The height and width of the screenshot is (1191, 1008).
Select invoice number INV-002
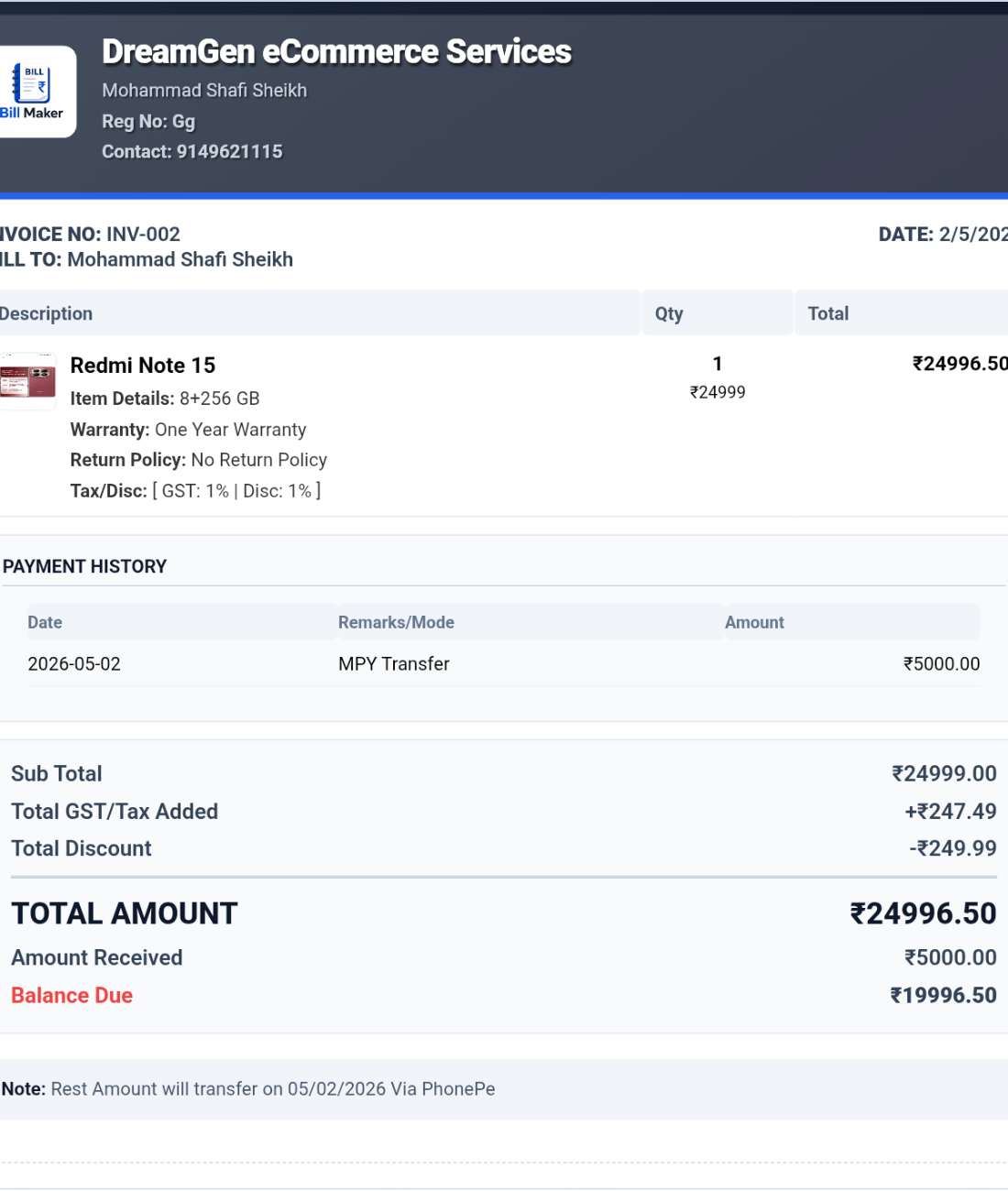(143, 235)
